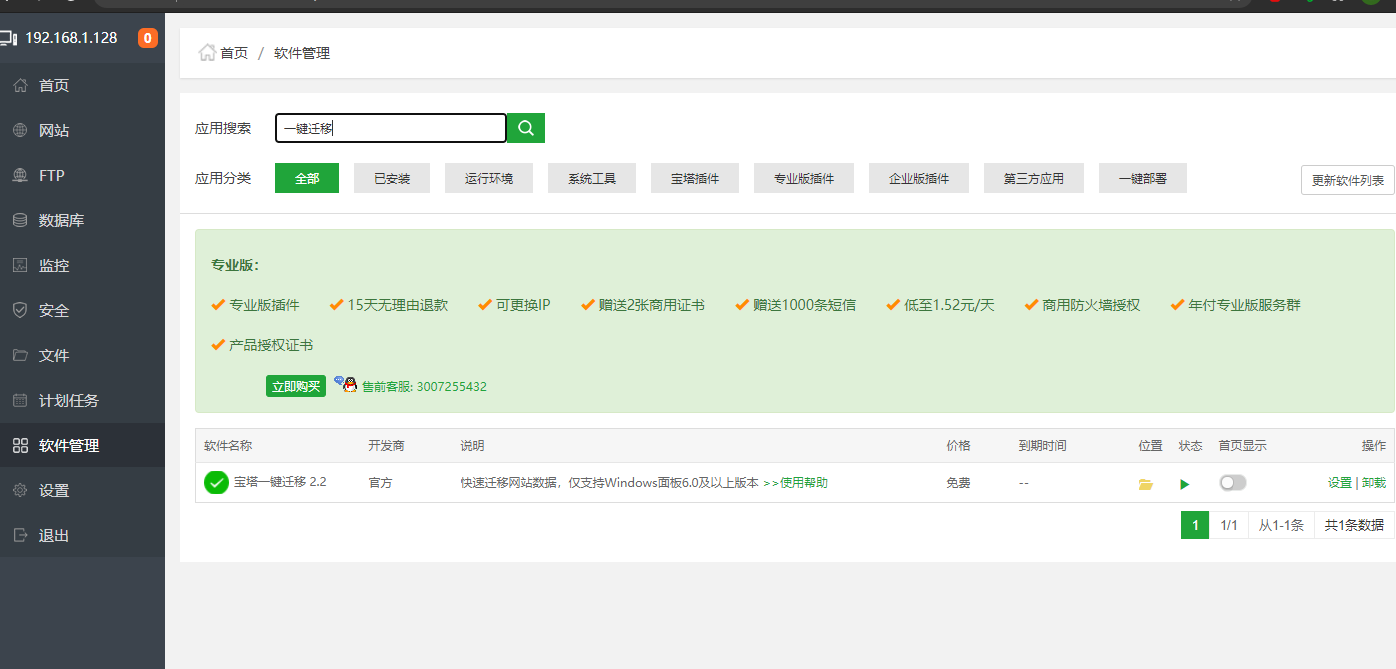Click the 到期时间 column header
The image size is (1396, 669).
1042,446
